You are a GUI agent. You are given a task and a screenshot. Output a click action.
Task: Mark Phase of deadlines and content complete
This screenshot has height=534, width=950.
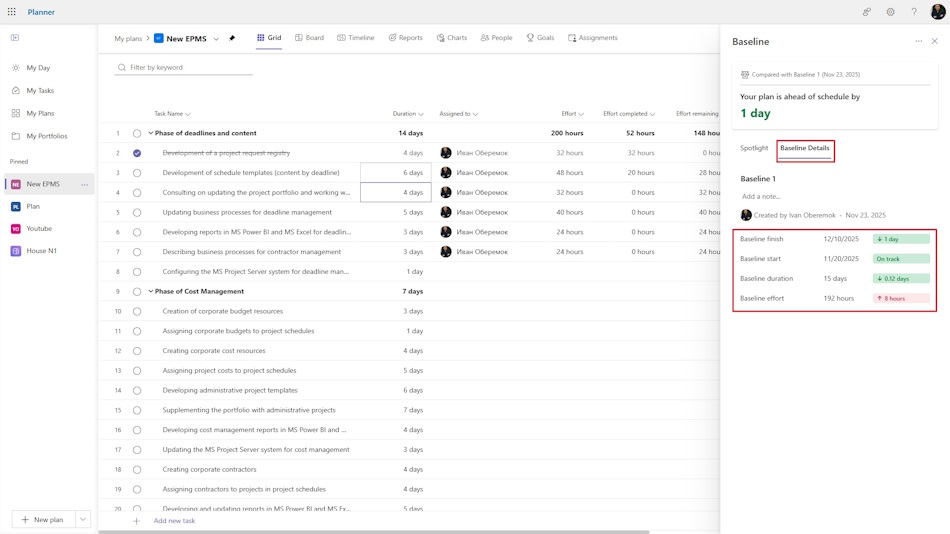(137, 133)
